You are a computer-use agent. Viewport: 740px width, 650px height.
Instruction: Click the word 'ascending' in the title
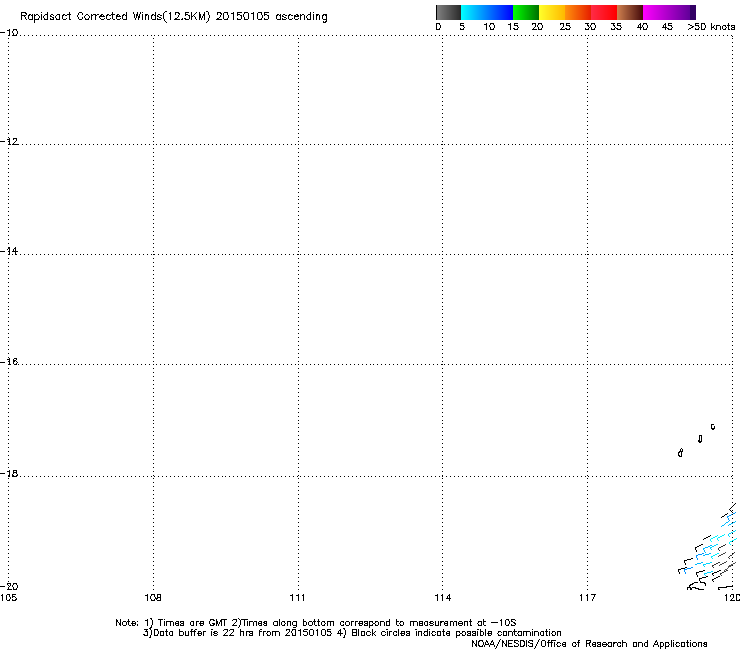[301, 17]
